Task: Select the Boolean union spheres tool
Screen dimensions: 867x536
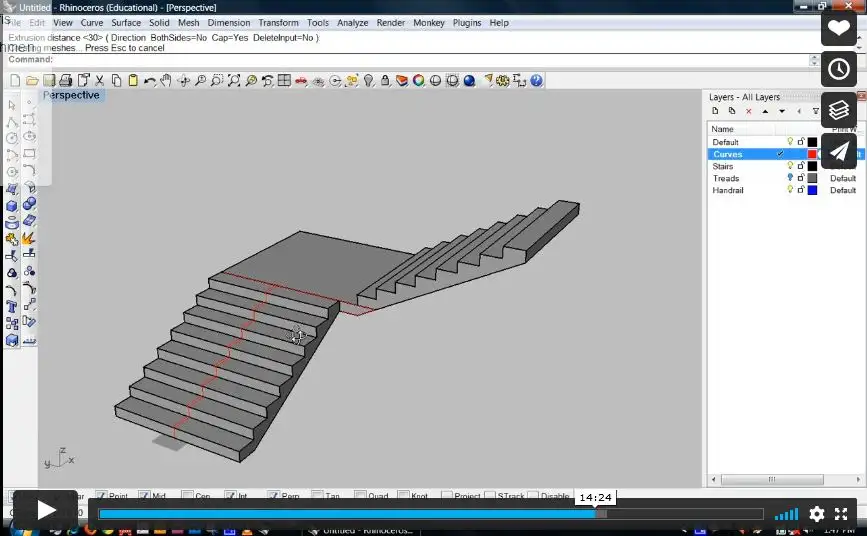Action: click(x=29, y=204)
